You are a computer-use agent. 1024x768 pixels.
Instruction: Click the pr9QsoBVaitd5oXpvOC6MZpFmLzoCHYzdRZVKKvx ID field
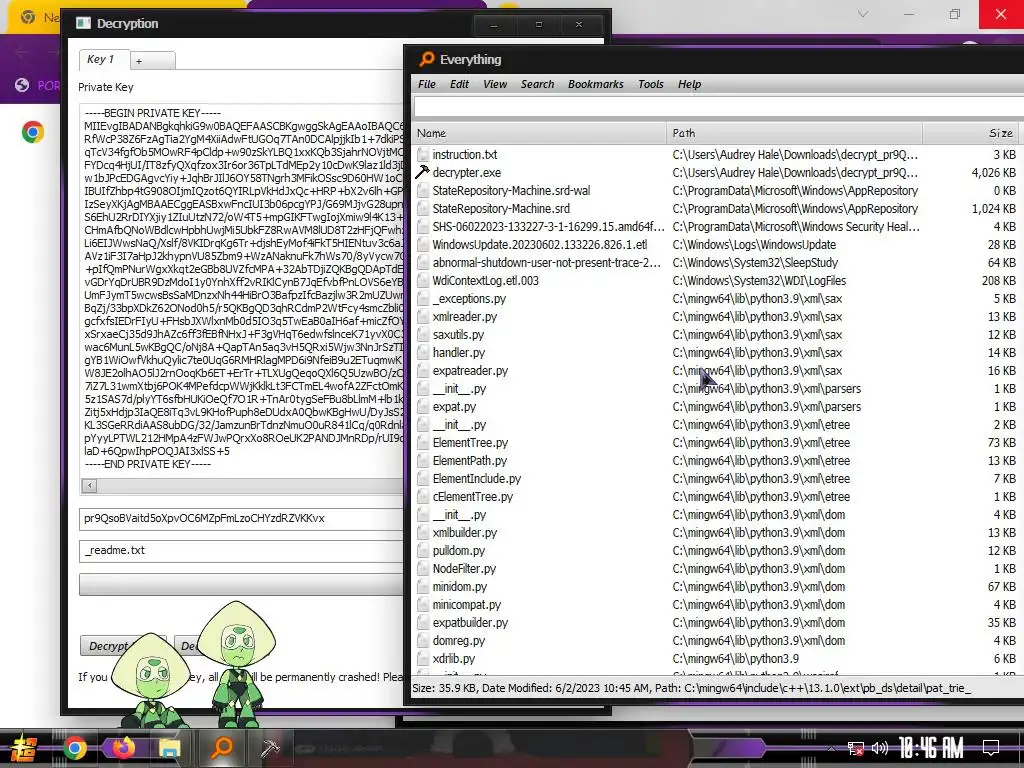point(242,519)
